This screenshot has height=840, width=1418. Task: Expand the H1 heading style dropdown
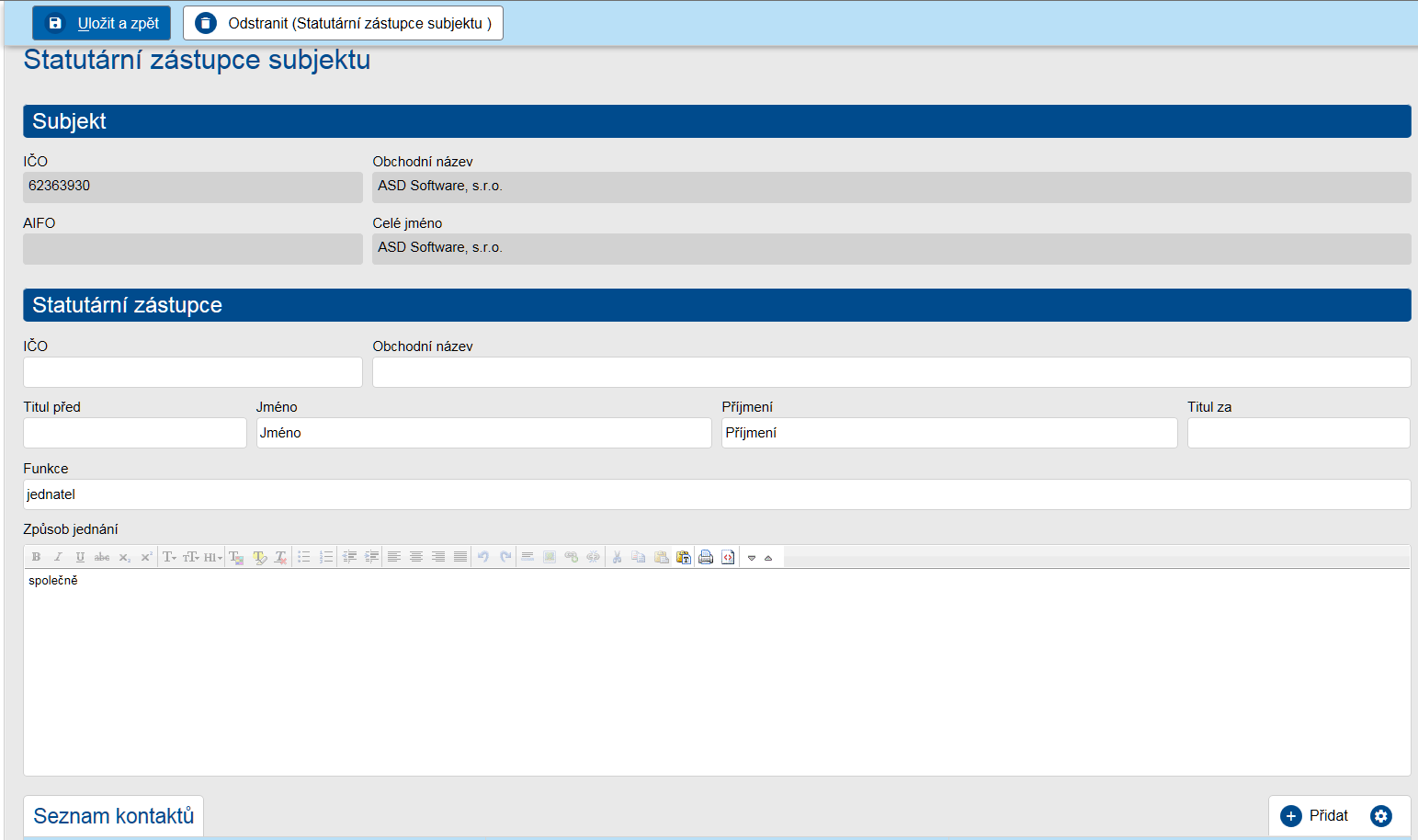[x=212, y=557]
